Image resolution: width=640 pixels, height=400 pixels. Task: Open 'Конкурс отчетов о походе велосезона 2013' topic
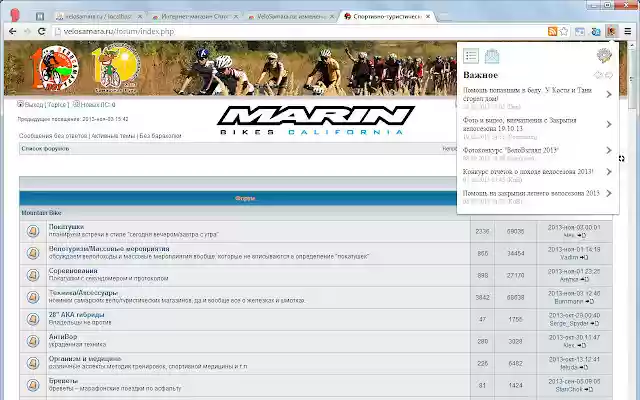pyautogui.click(x=528, y=172)
